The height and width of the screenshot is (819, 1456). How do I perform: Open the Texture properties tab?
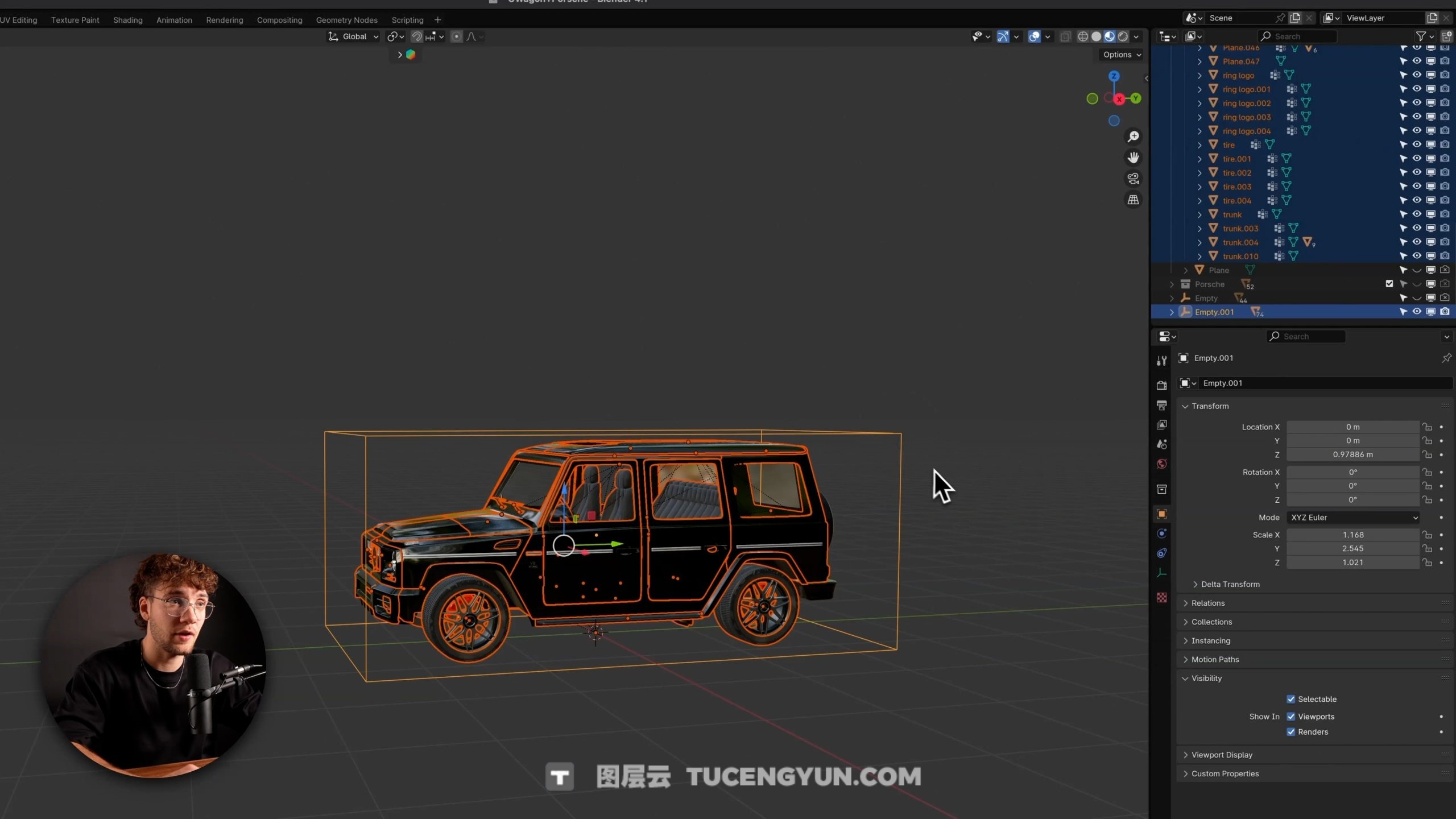point(1161,598)
